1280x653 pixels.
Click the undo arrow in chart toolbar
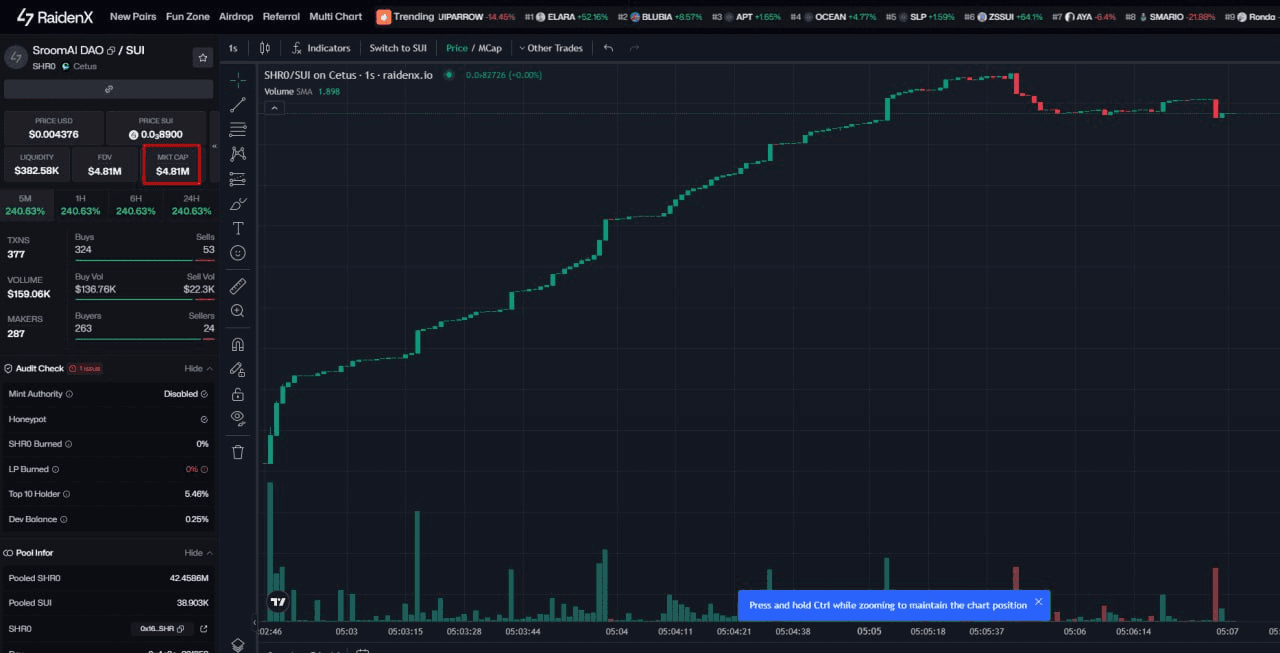point(608,48)
